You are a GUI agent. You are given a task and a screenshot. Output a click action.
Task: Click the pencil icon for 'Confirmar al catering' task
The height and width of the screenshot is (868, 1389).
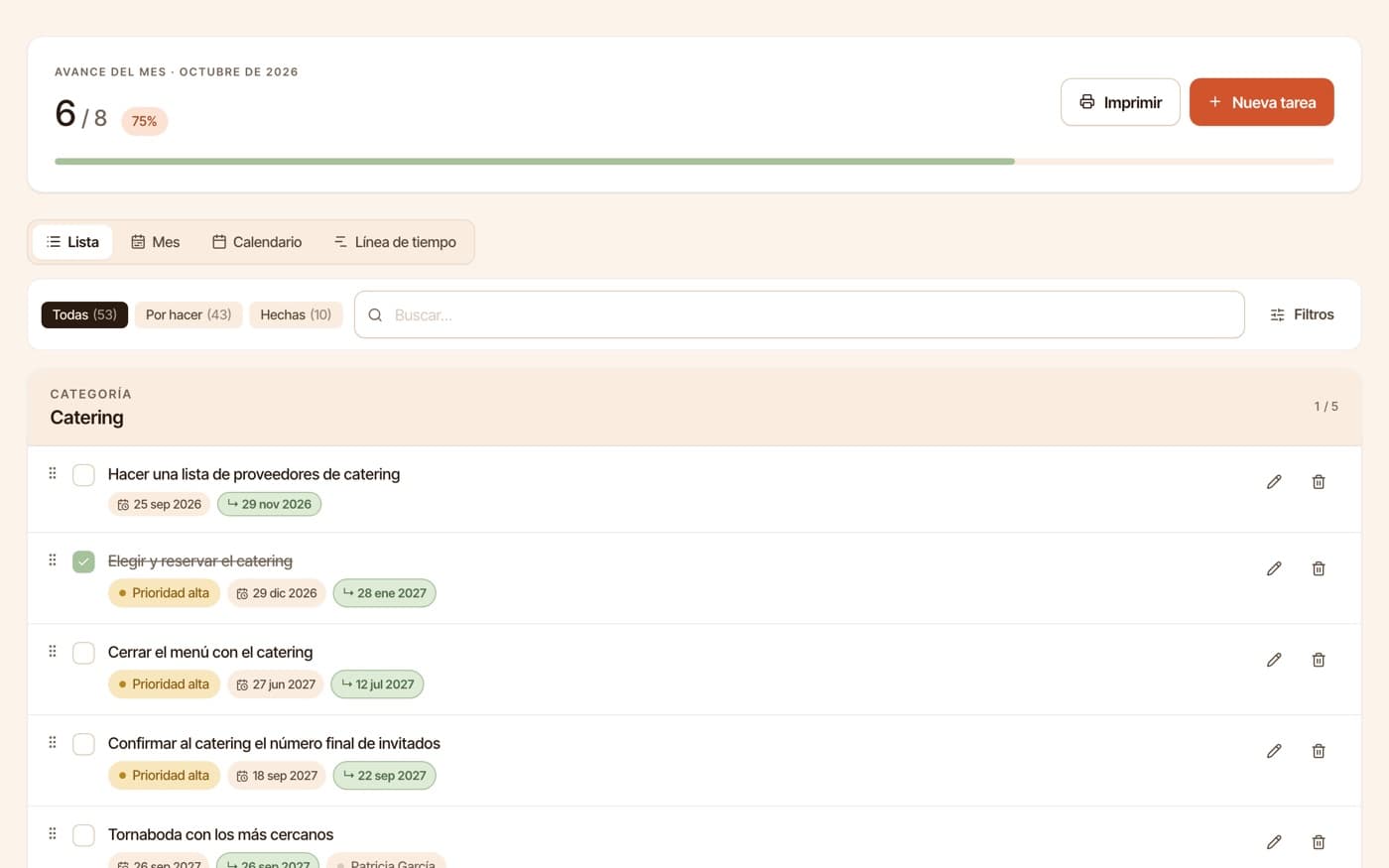click(1274, 752)
